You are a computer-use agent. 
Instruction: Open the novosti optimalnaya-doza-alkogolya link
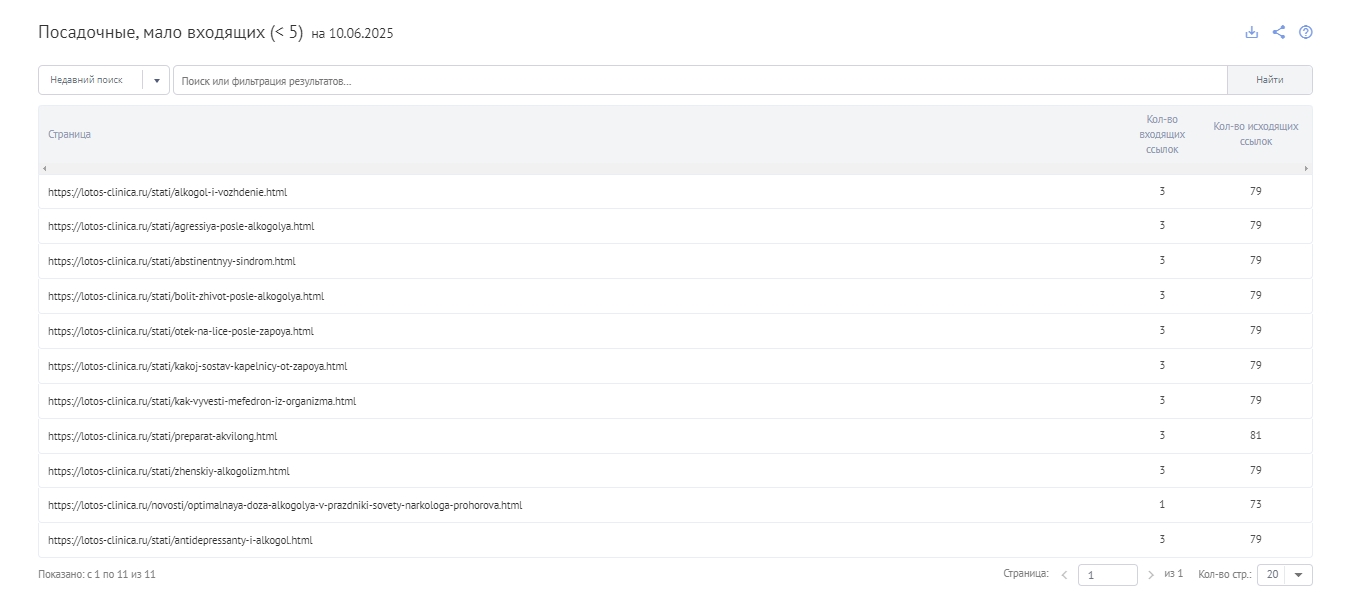coord(285,506)
